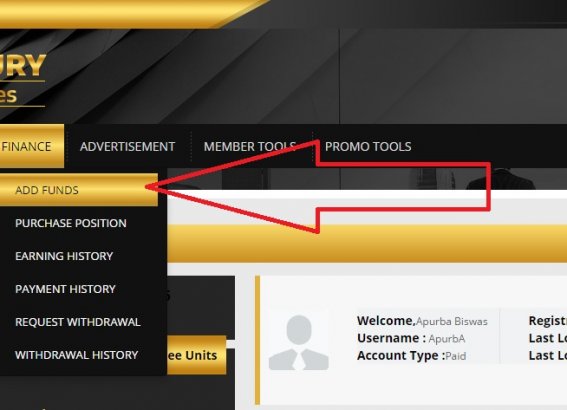567x410 pixels.
Task: Click the Account Type Paid label
Action: [412, 356]
